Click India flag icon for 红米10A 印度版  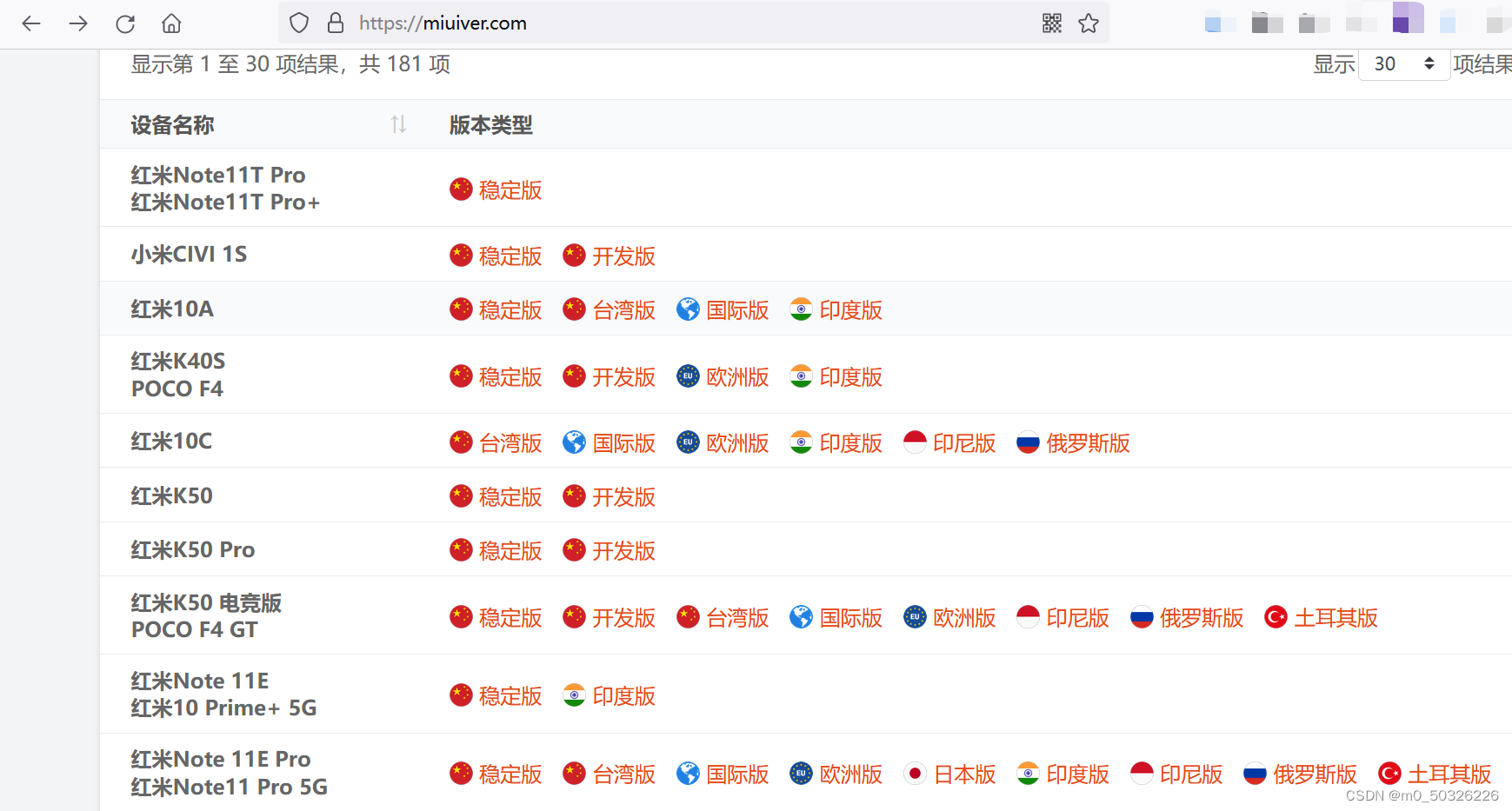pos(802,309)
